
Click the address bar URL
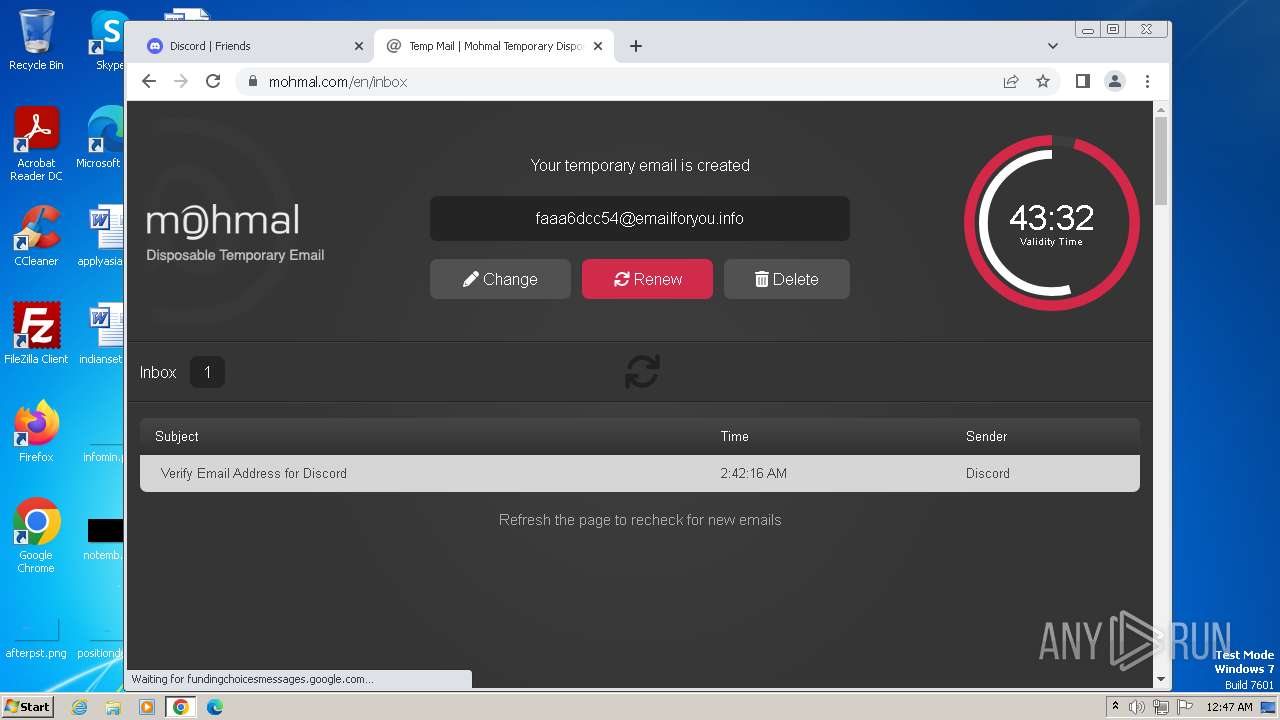pyautogui.click(x=338, y=82)
